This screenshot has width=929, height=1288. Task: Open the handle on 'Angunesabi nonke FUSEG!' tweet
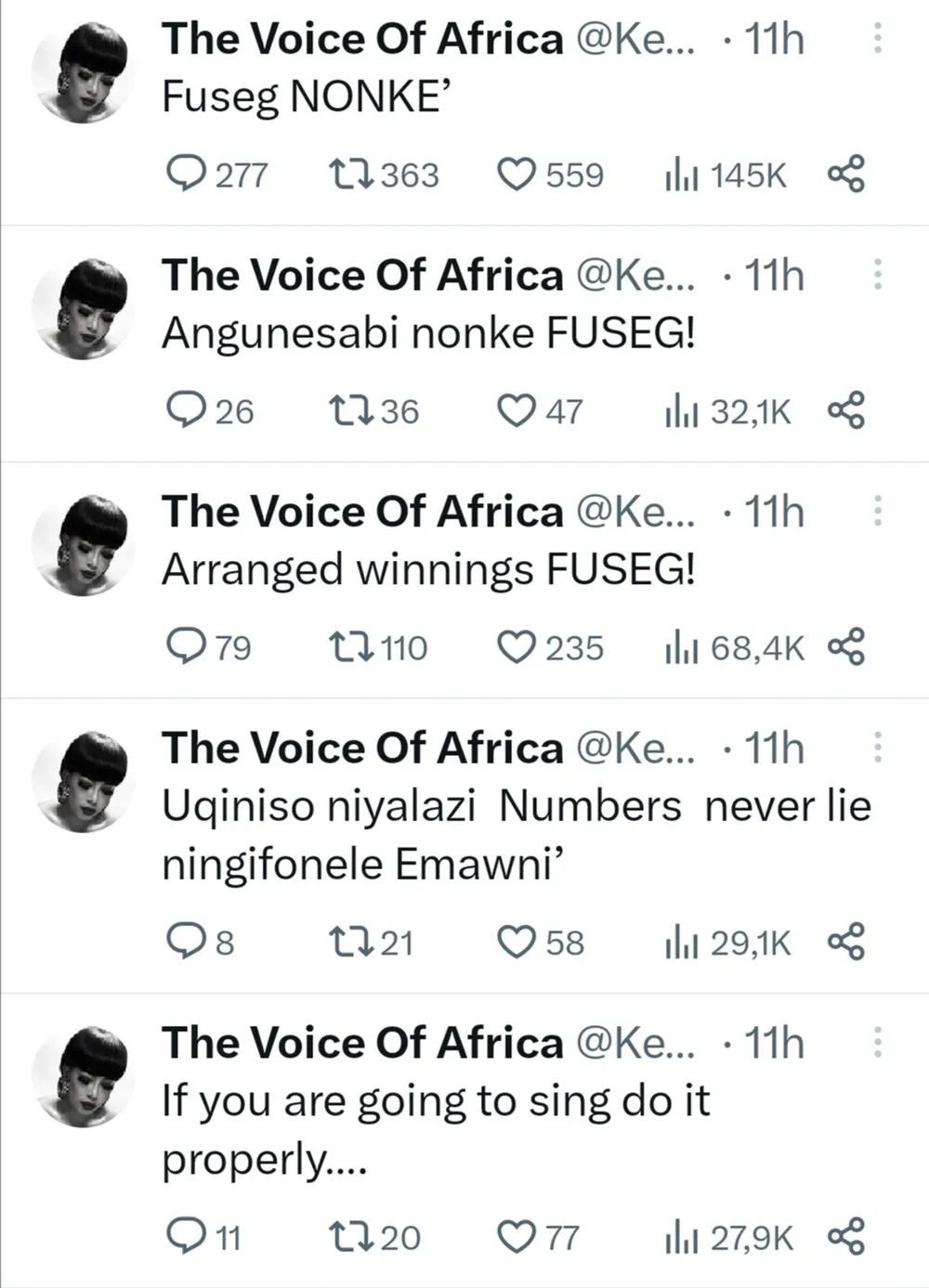pos(635,276)
